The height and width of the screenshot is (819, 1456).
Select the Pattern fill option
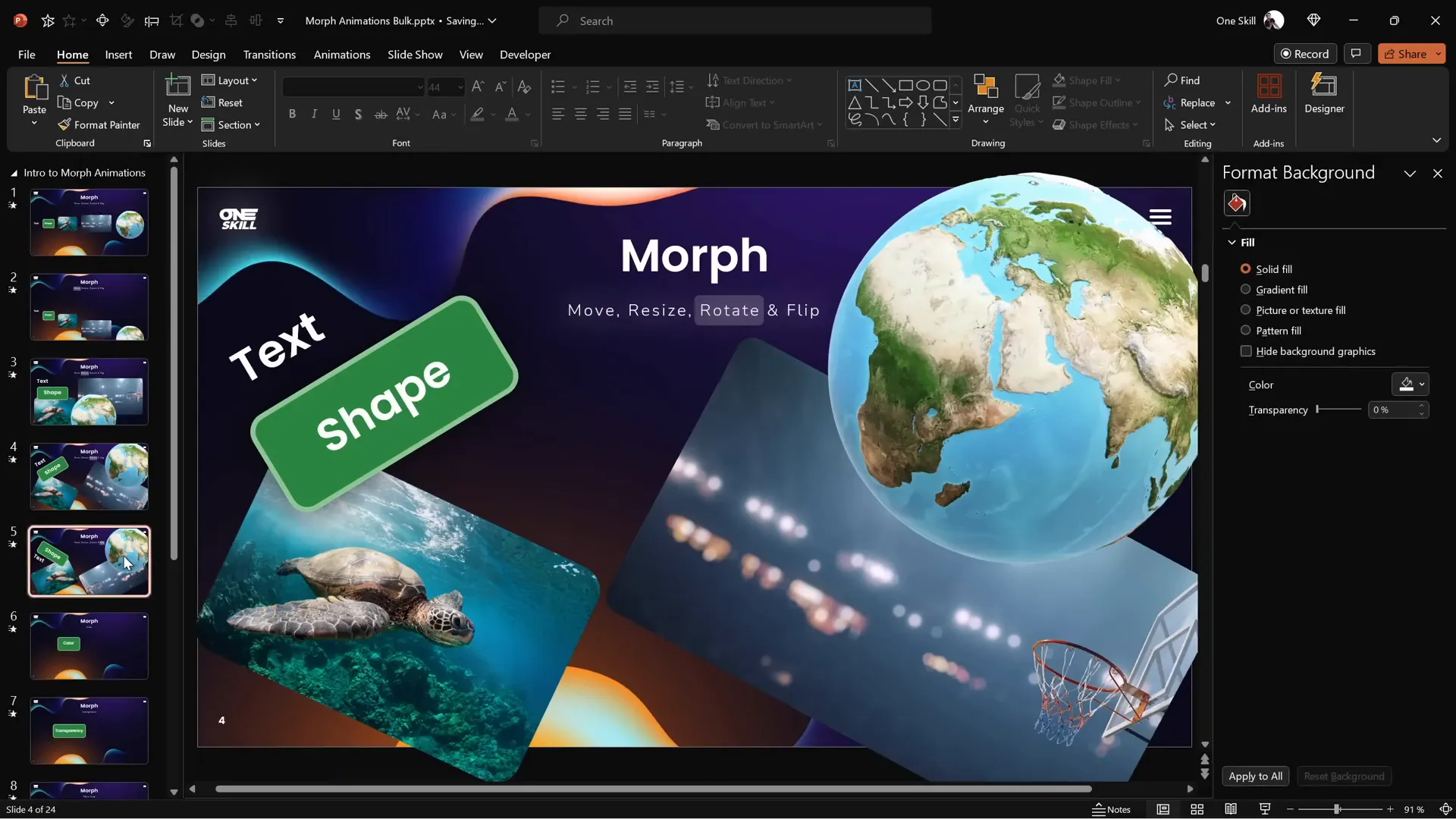pyautogui.click(x=1270, y=331)
